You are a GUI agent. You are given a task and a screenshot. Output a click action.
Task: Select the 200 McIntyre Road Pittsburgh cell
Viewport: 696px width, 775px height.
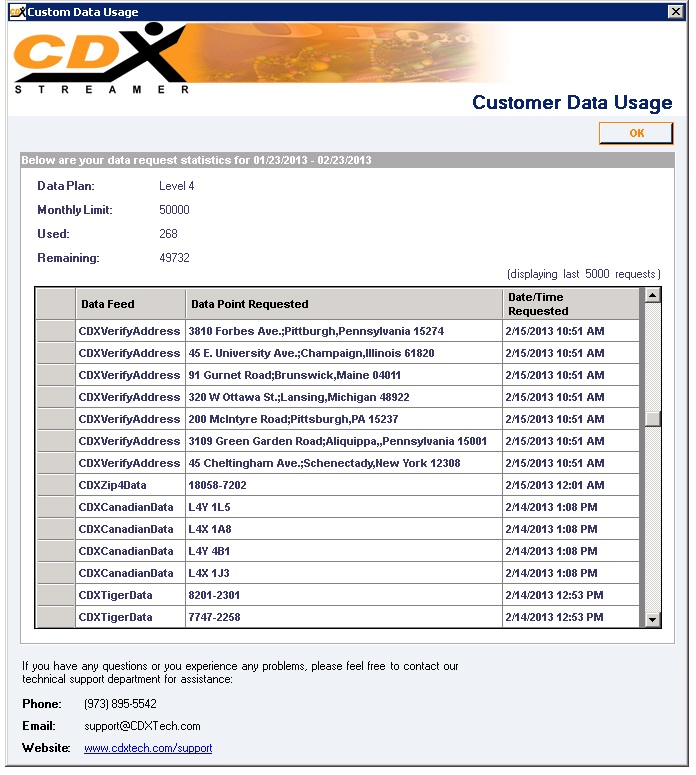coord(344,419)
